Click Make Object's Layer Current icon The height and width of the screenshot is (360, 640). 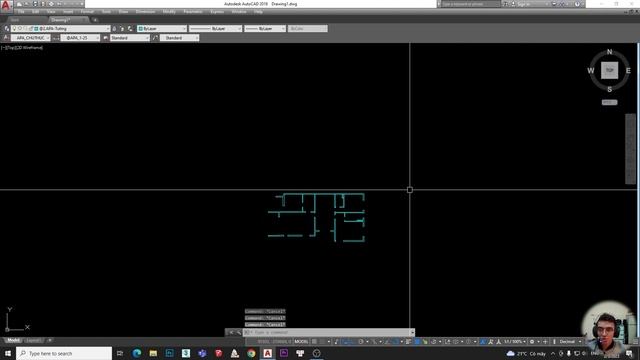[x=114, y=29]
